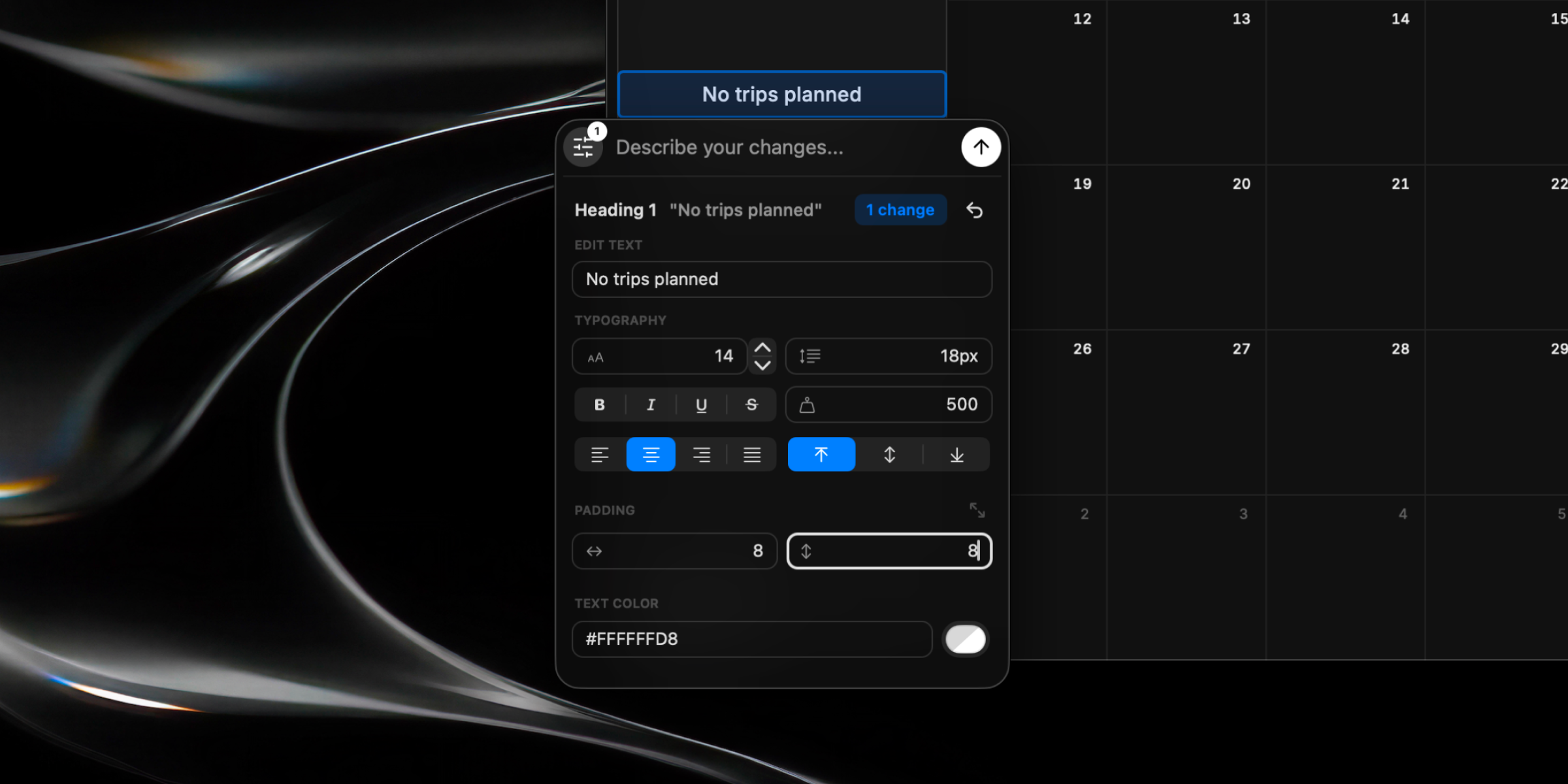Image resolution: width=1568 pixels, height=784 pixels.
Task: Select center text alignment
Action: pos(651,455)
